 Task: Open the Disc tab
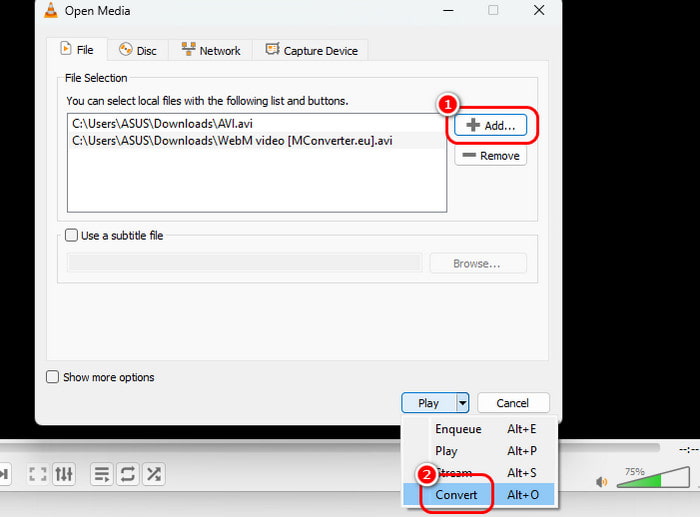tap(138, 50)
